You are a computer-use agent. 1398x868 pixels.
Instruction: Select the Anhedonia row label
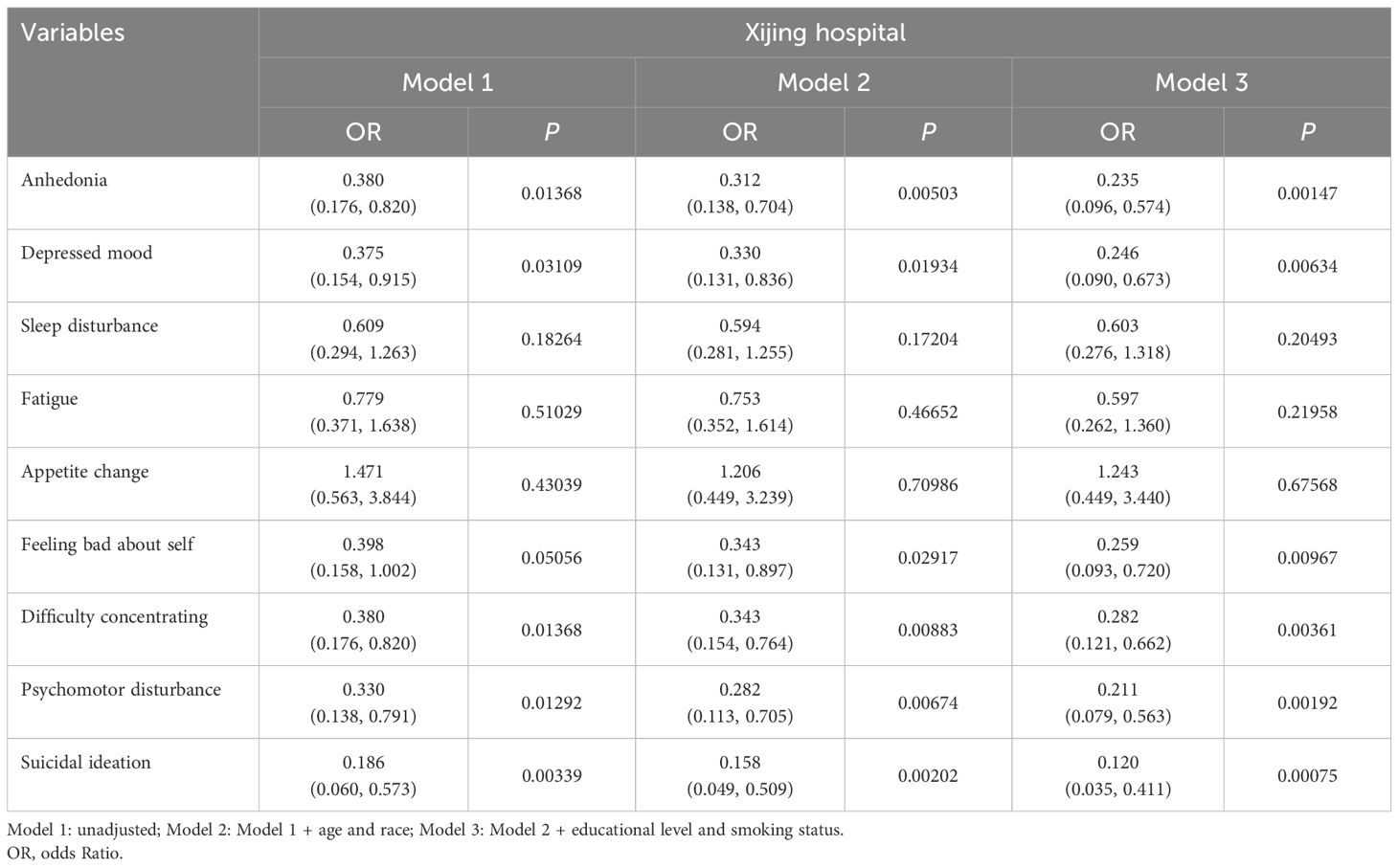pyautogui.click(x=64, y=180)
